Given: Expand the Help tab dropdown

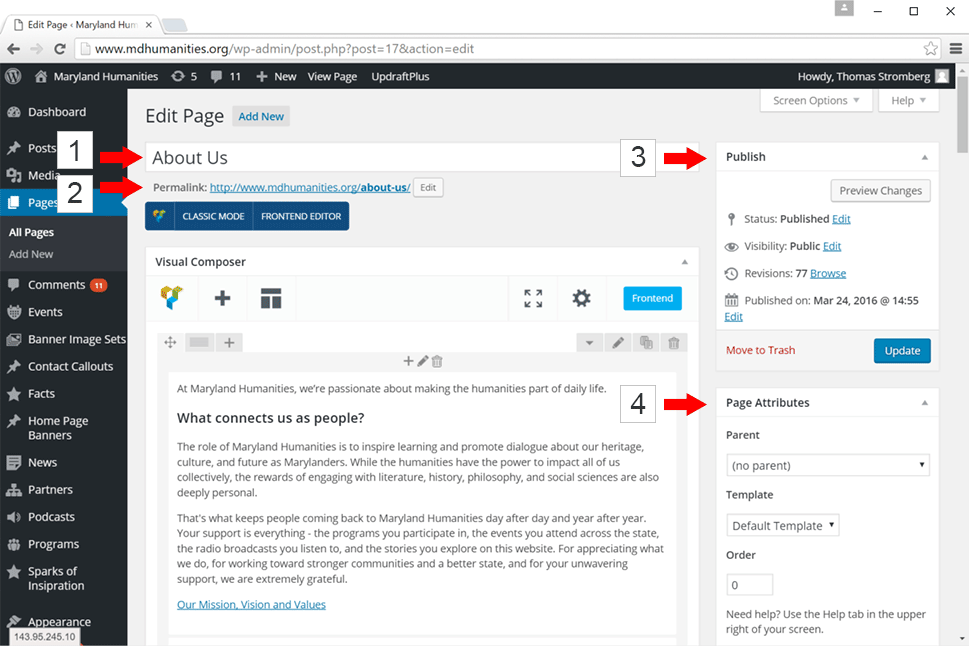Looking at the screenshot, I should point(908,101).
